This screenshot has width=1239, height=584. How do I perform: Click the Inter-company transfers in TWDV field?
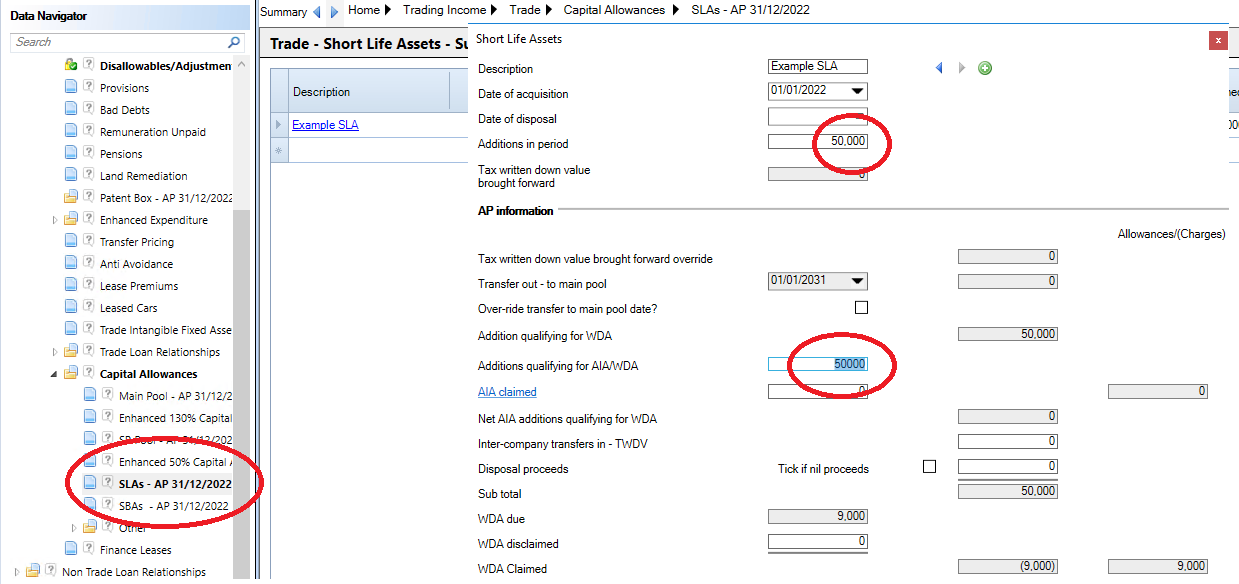[1008, 441]
